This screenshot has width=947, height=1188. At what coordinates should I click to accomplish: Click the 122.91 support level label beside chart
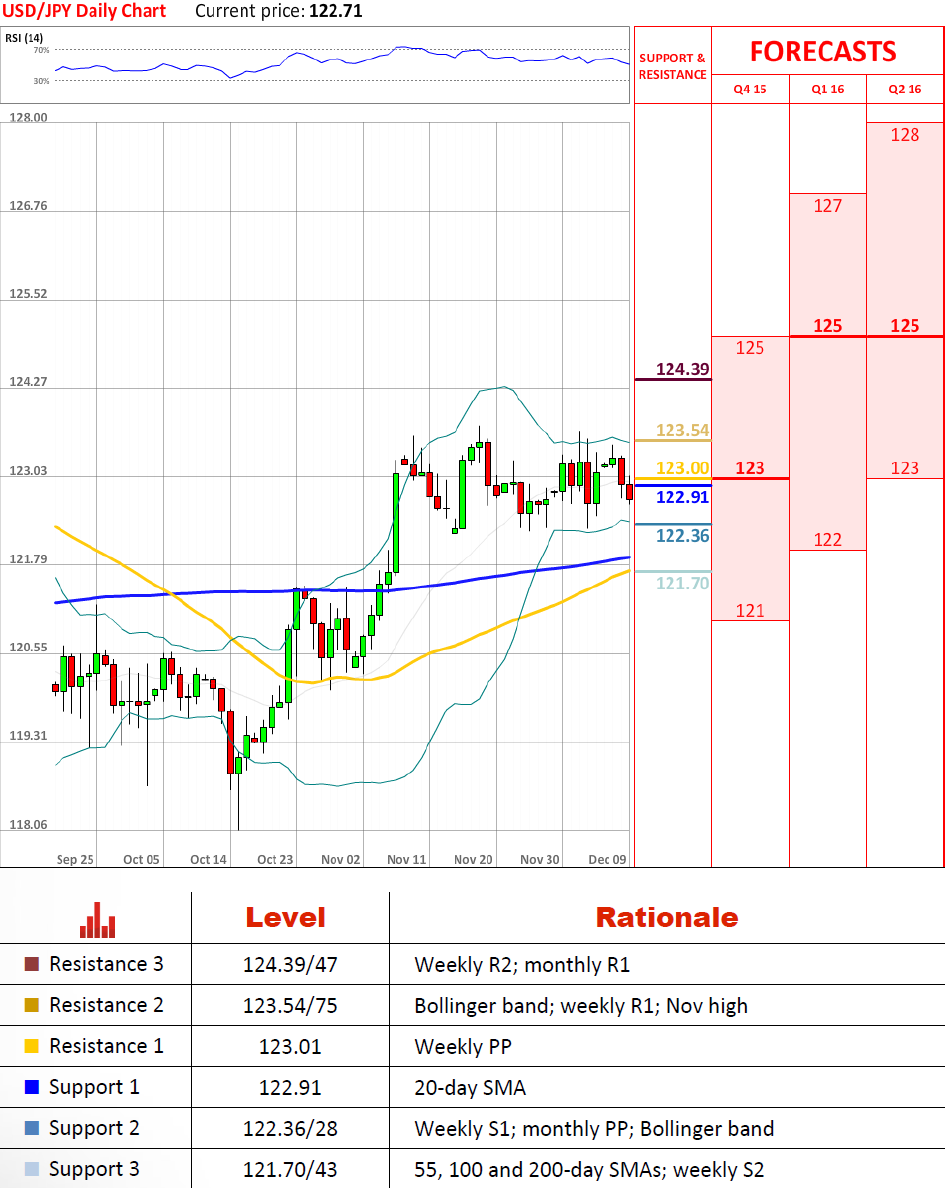pyautogui.click(x=682, y=497)
